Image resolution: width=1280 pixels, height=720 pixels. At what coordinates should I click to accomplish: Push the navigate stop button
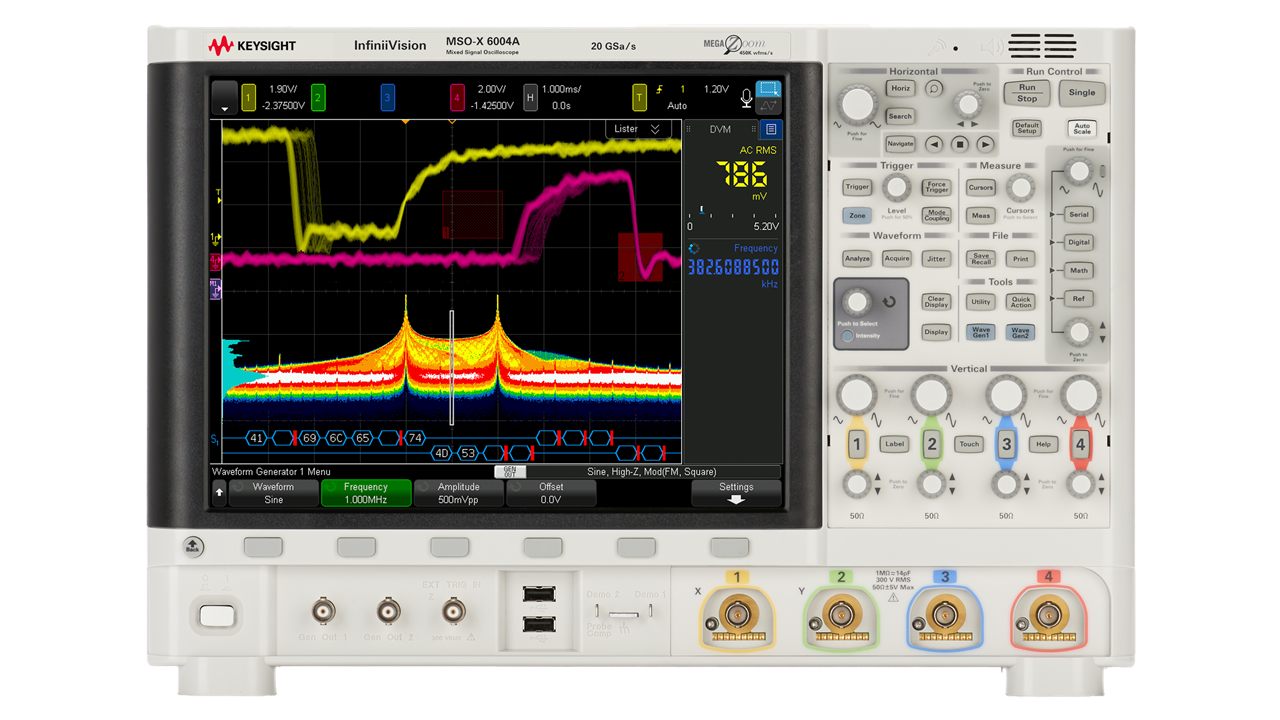960,144
